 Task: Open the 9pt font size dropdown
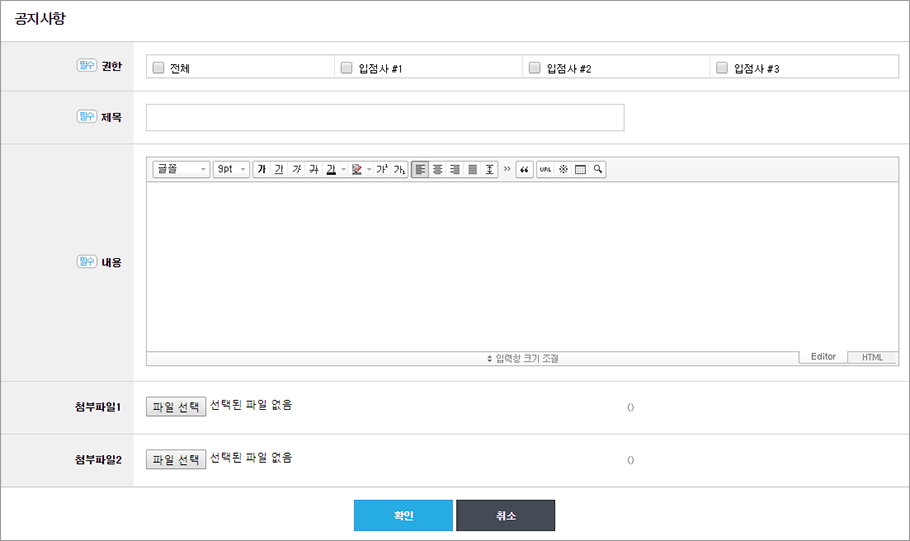(231, 169)
